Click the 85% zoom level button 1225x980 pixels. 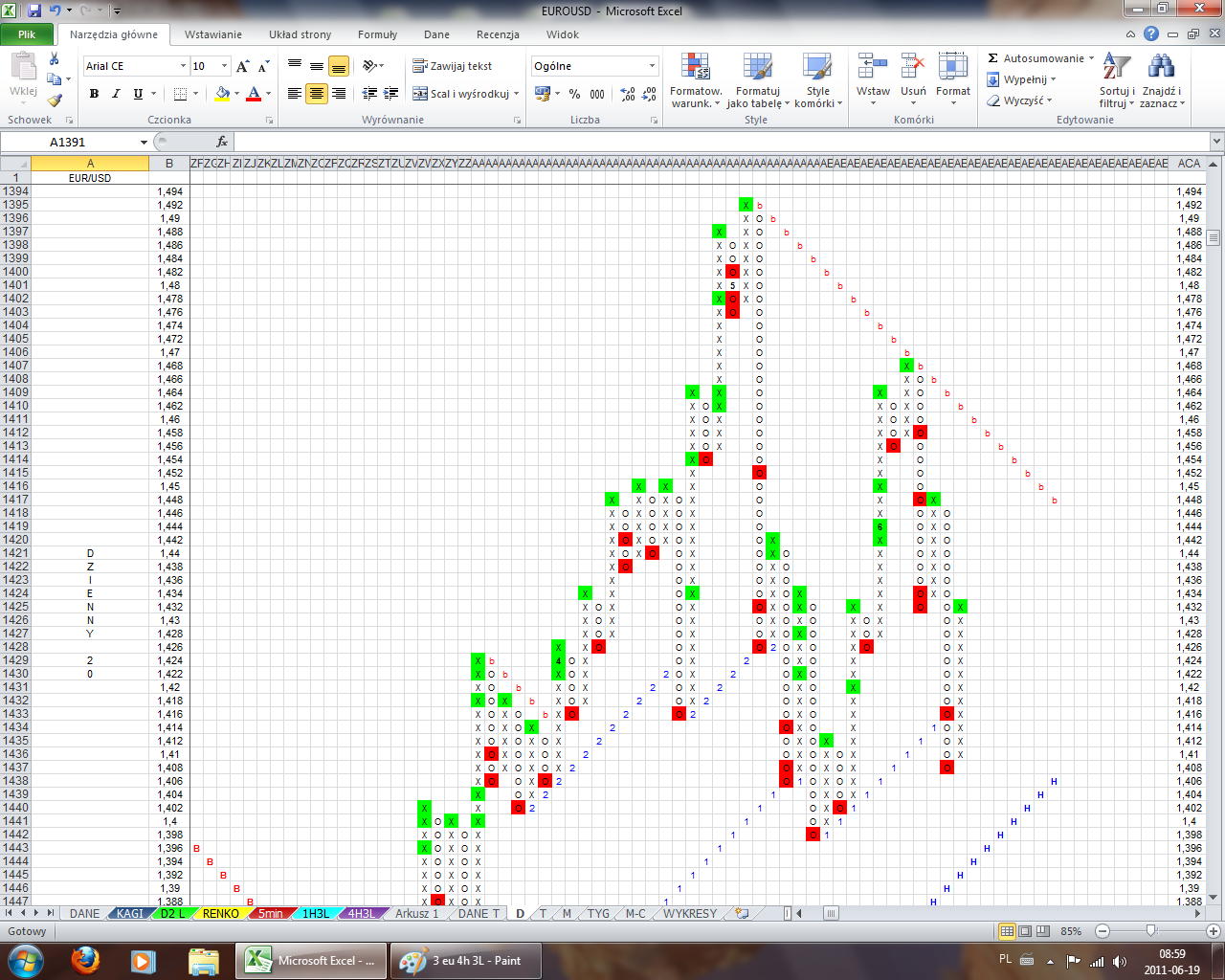[1071, 931]
